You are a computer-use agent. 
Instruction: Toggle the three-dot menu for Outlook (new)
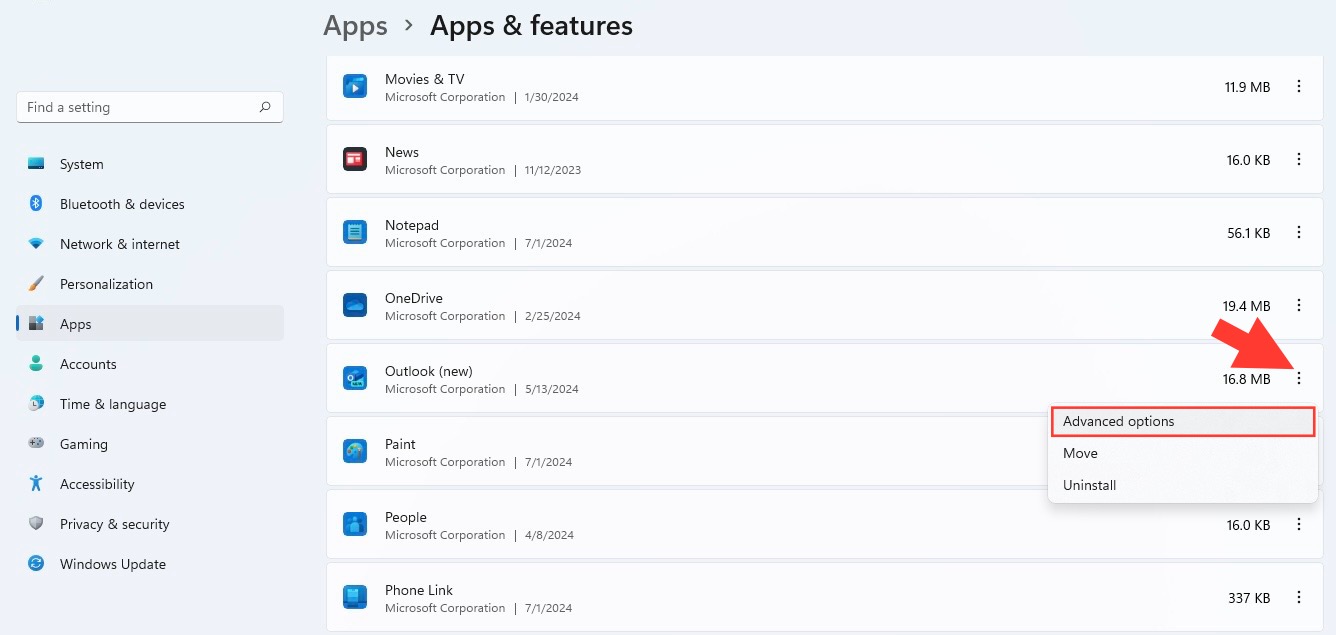(x=1299, y=379)
